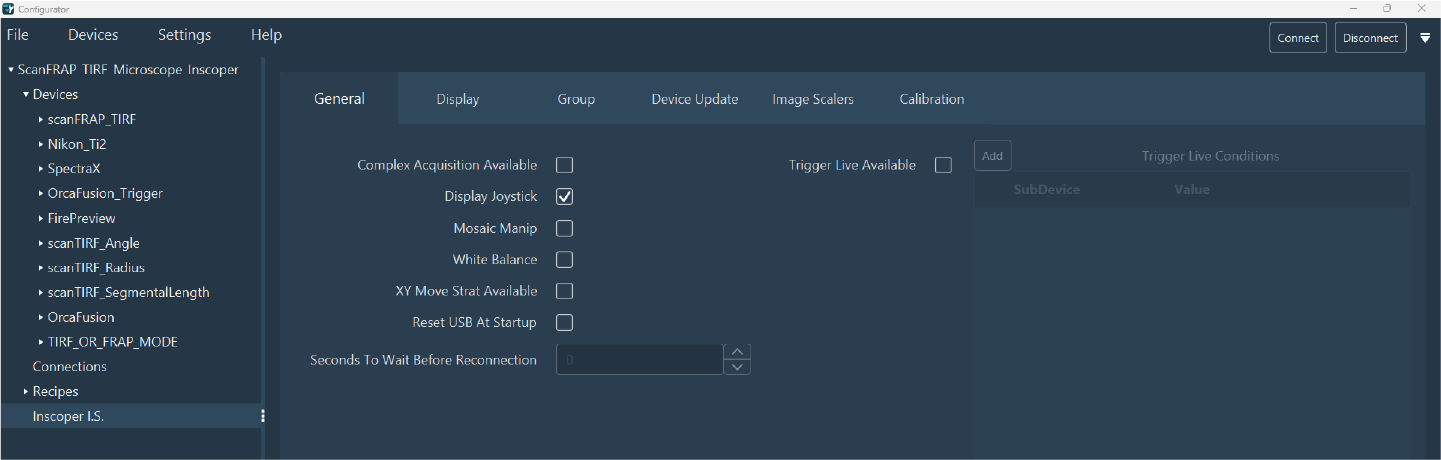
Task: Click the Seconds To Wait input field
Action: [x=638, y=360]
